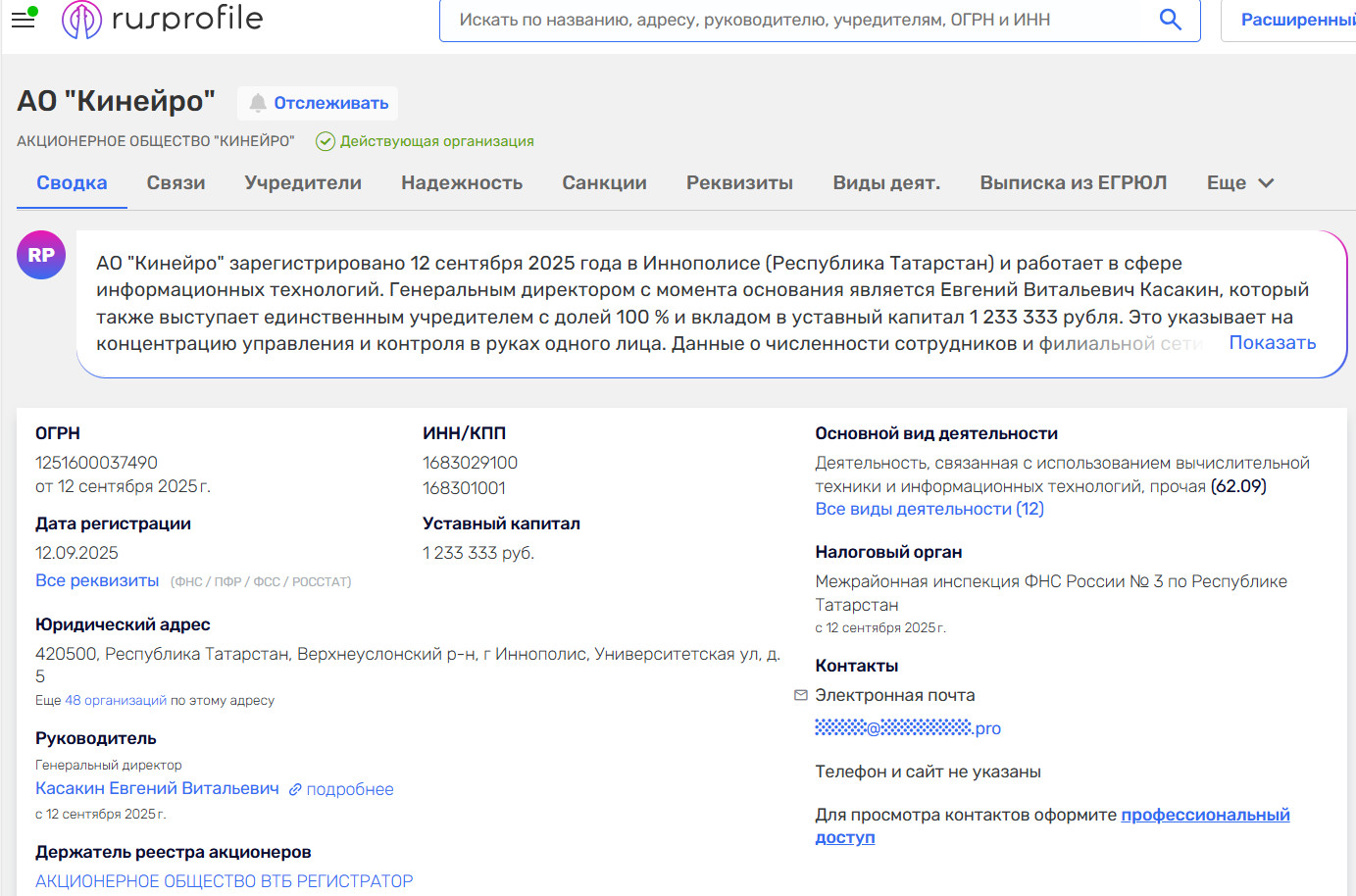Click the search magnifier icon
Screen dimensions: 1356x896
click(x=1170, y=20)
